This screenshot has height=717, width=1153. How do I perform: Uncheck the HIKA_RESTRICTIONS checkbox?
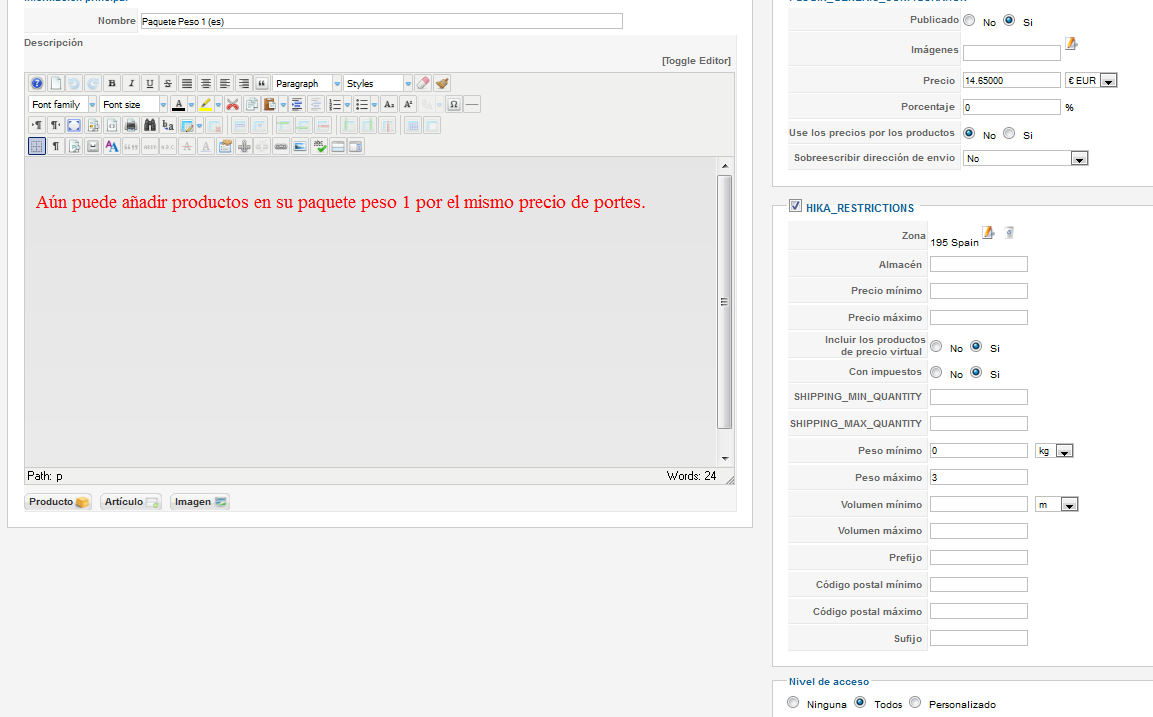(x=795, y=206)
